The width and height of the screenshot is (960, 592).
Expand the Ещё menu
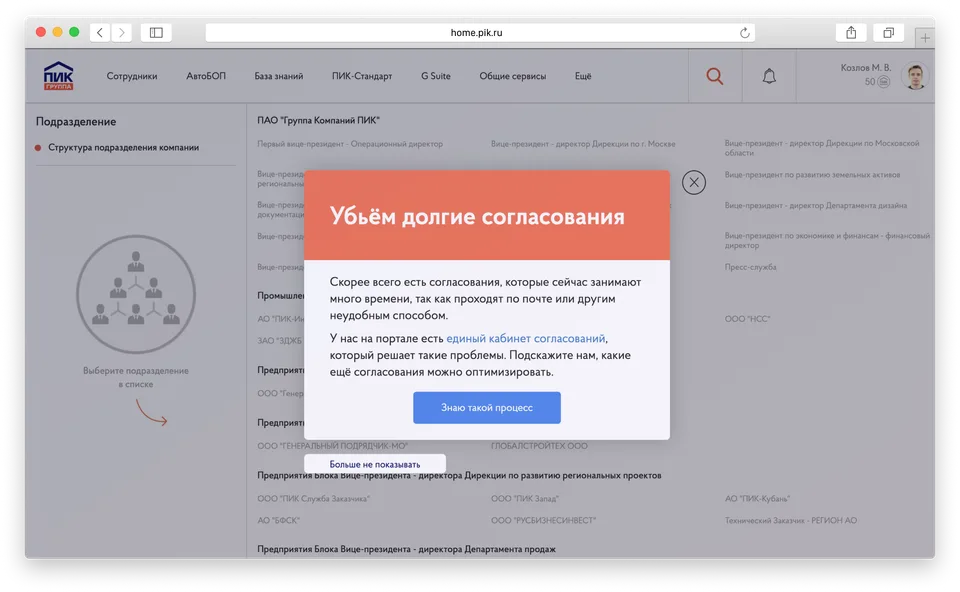coord(583,76)
